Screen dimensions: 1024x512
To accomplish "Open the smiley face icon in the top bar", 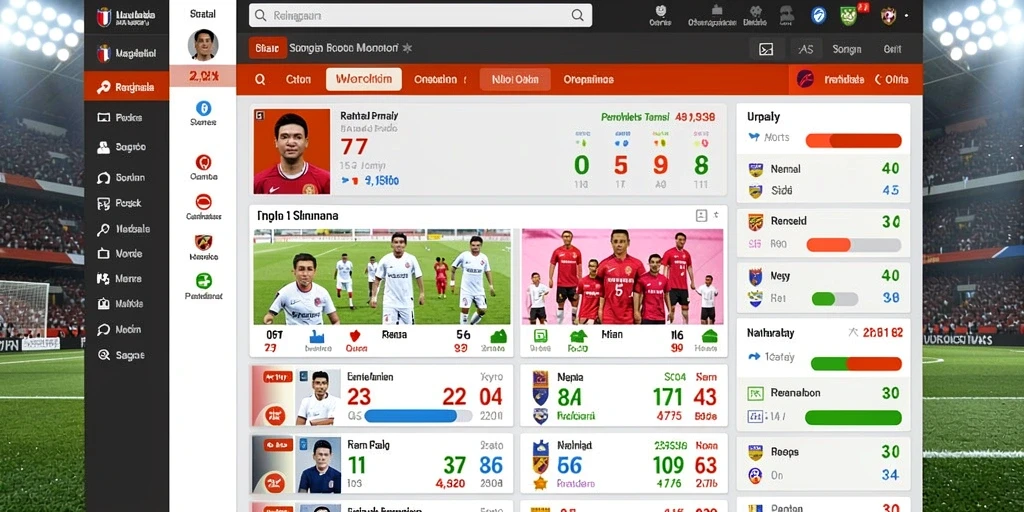I will (660, 11).
